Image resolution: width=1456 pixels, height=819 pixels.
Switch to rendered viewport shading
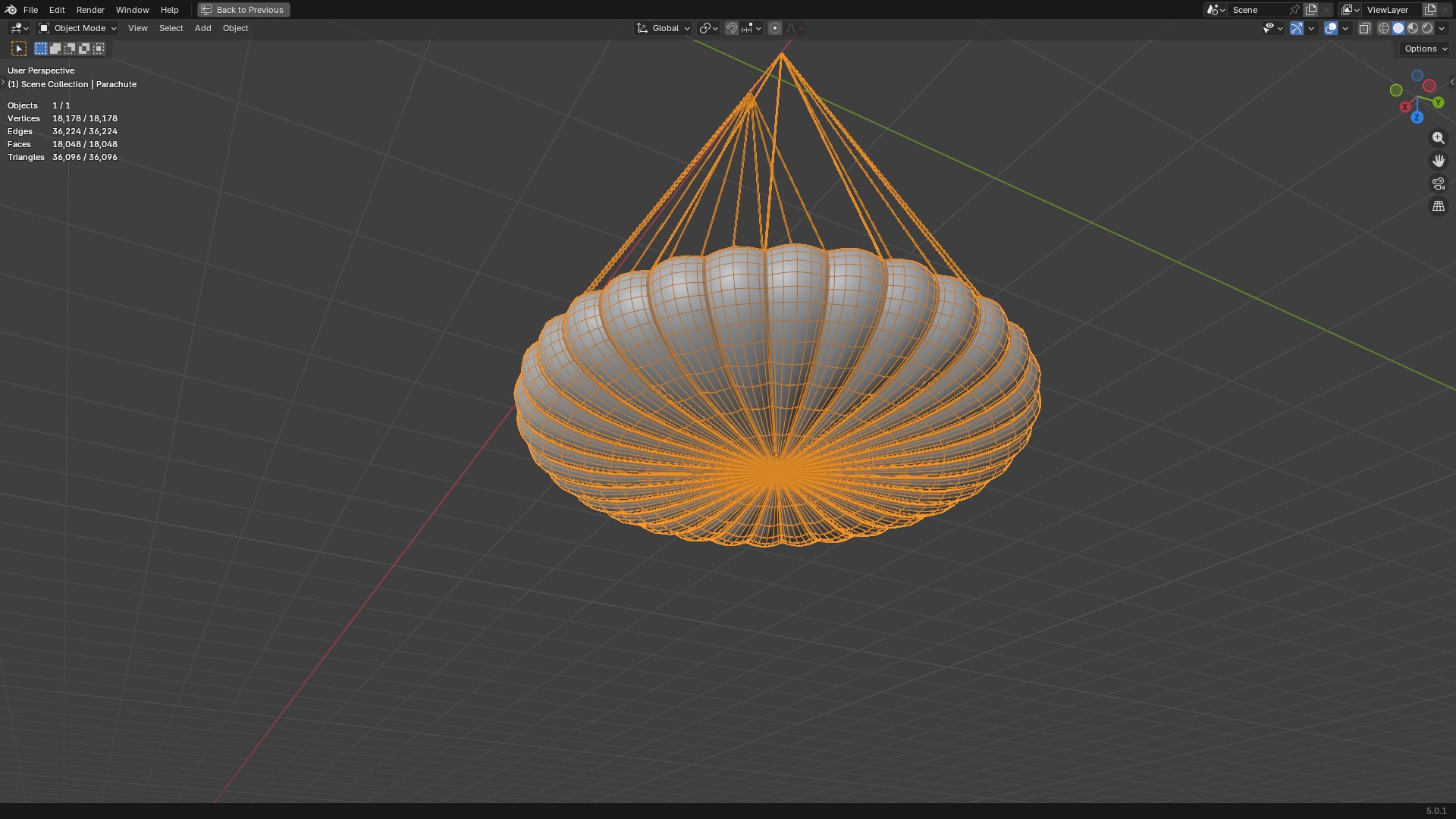point(1427,28)
